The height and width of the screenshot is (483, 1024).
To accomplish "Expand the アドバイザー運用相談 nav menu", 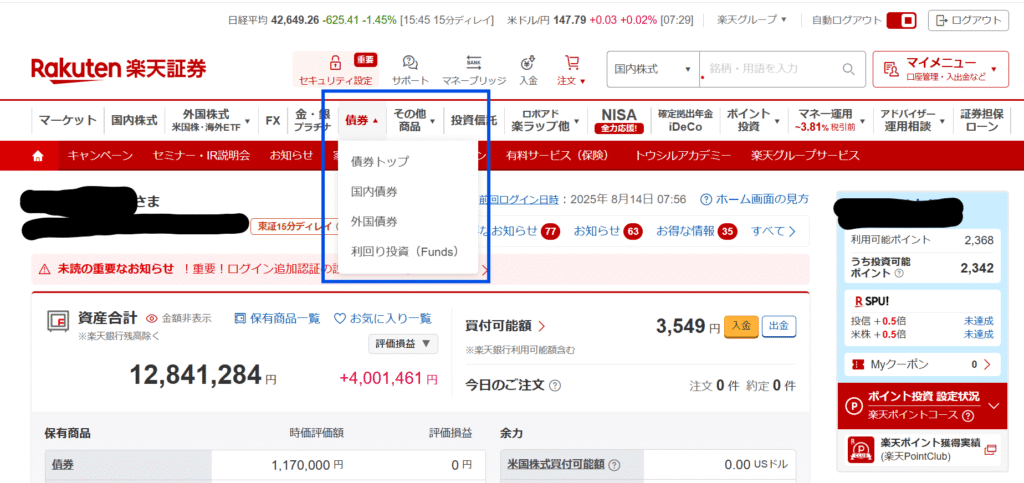I will [912, 120].
